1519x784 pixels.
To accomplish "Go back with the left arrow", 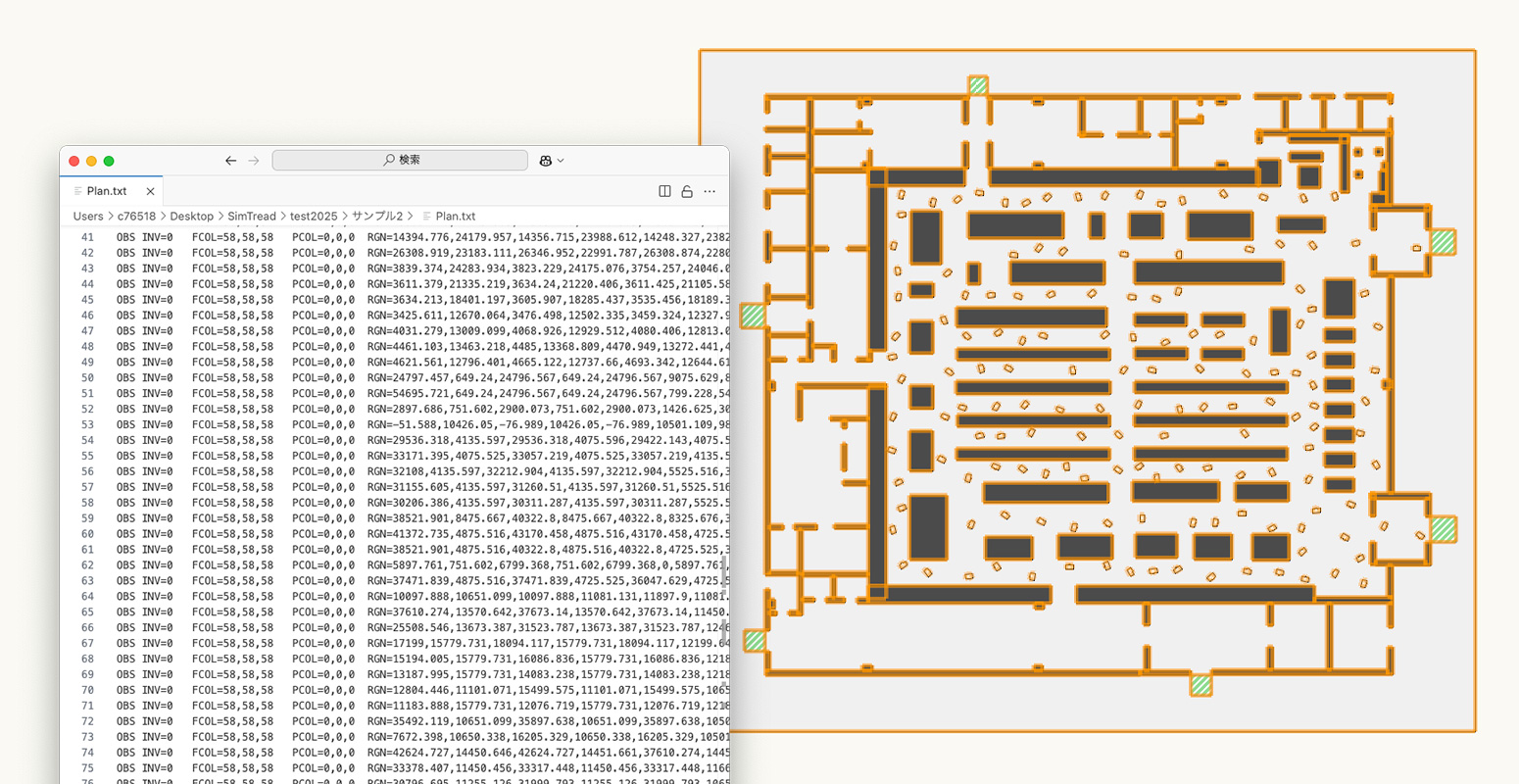I will coord(230,161).
